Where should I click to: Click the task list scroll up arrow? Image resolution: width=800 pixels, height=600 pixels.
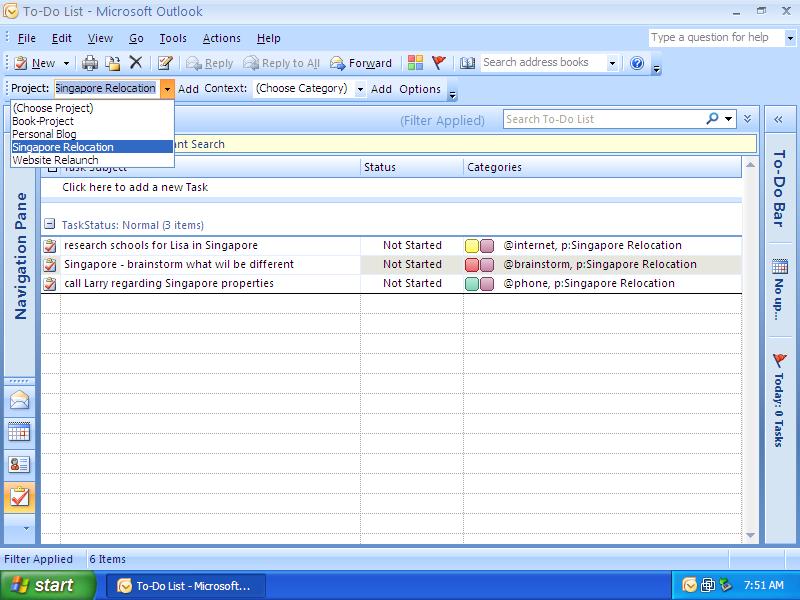coord(750,165)
